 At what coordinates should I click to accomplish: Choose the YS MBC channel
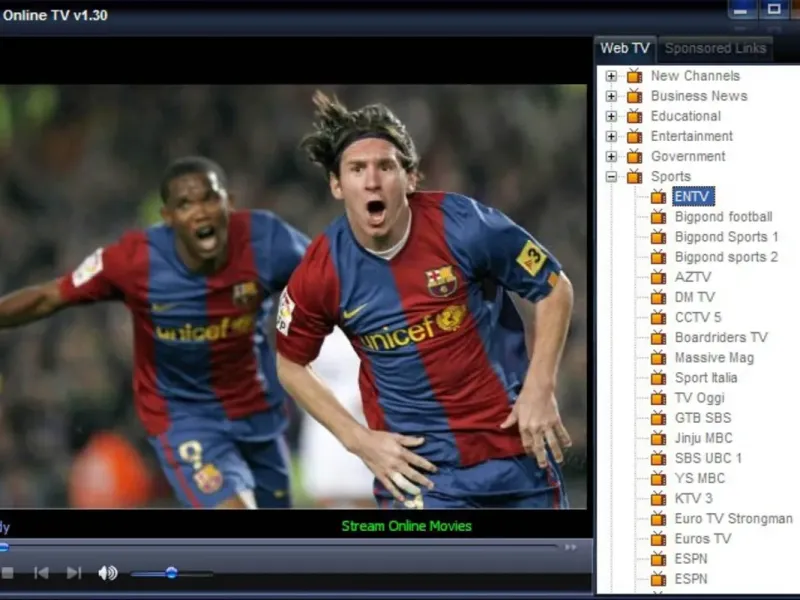(x=700, y=478)
